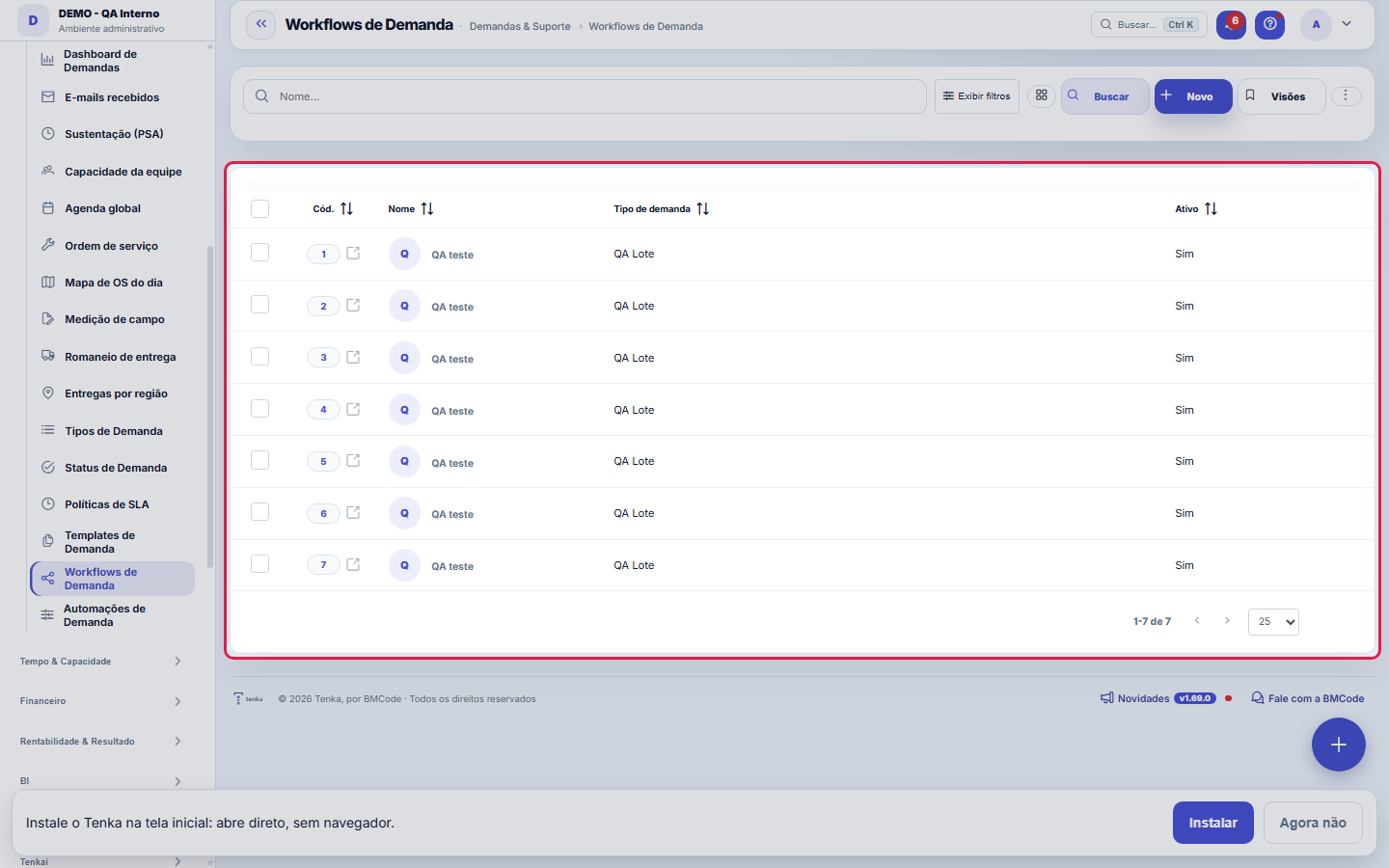Toggle the select-all checkbox in table header

(x=259, y=208)
